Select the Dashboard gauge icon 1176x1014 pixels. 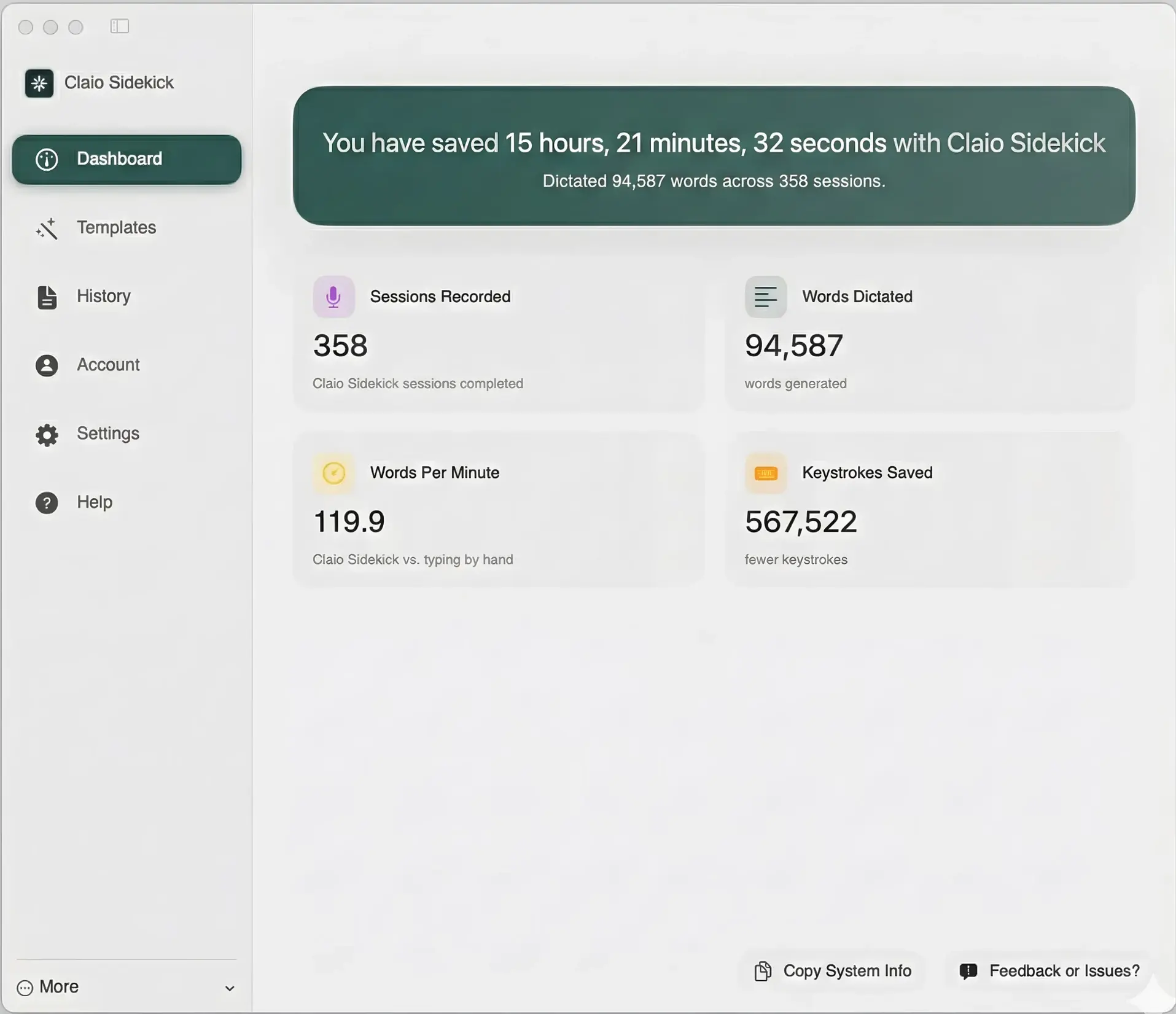pos(47,160)
